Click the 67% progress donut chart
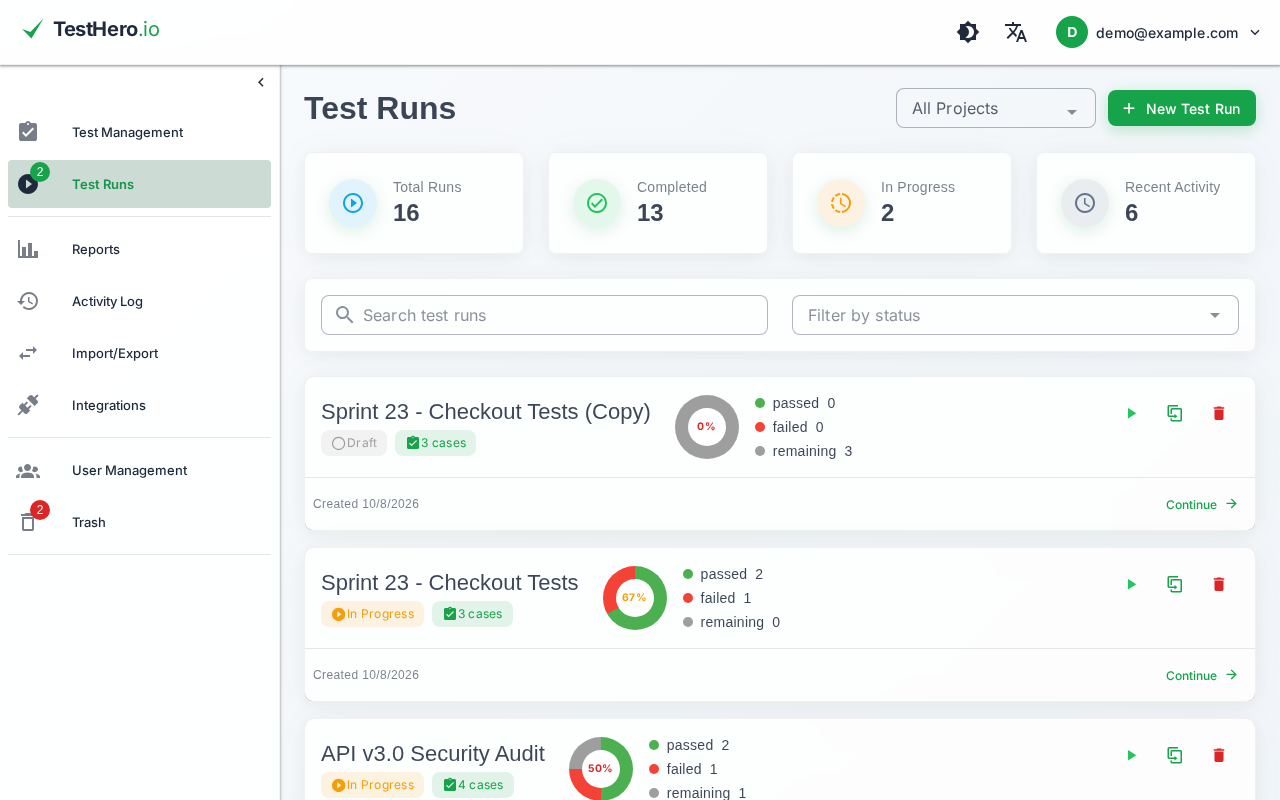Image resolution: width=1280 pixels, height=800 pixels. pos(635,598)
